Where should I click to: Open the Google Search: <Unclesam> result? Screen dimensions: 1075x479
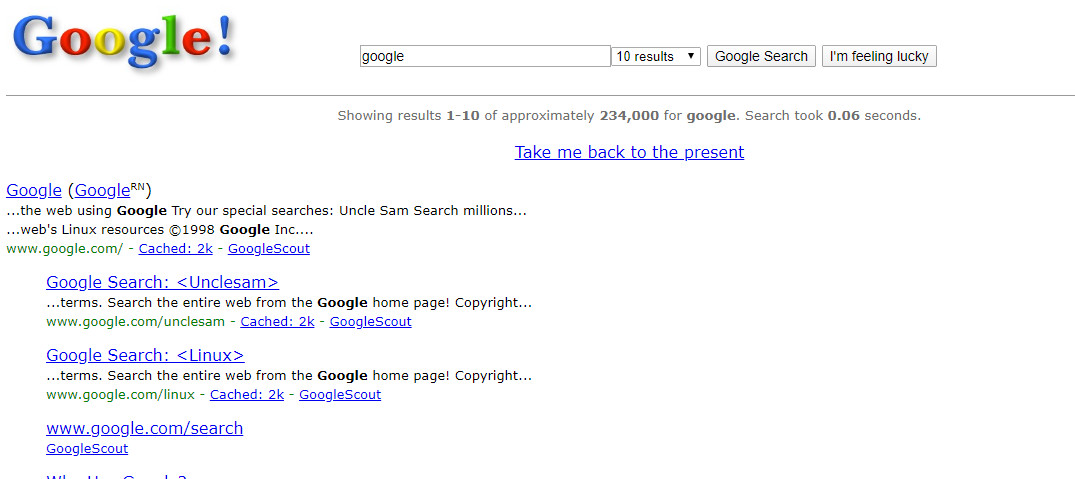[162, 282]
